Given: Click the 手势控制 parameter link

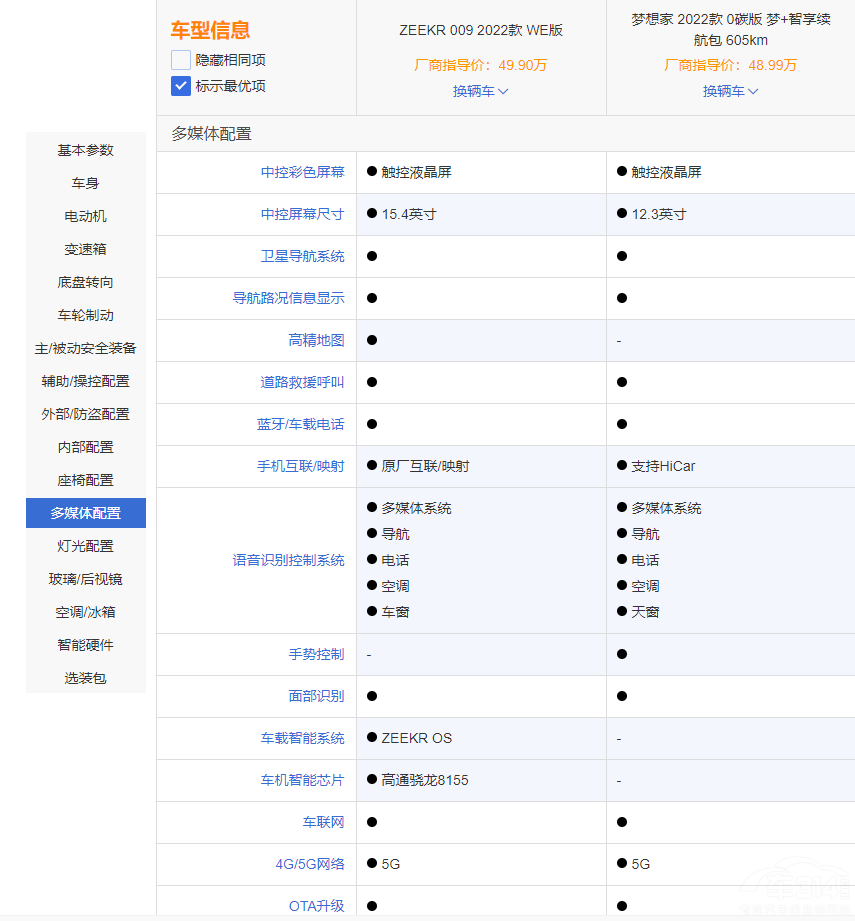Looking at the screenshot, I should click(316, 654).
